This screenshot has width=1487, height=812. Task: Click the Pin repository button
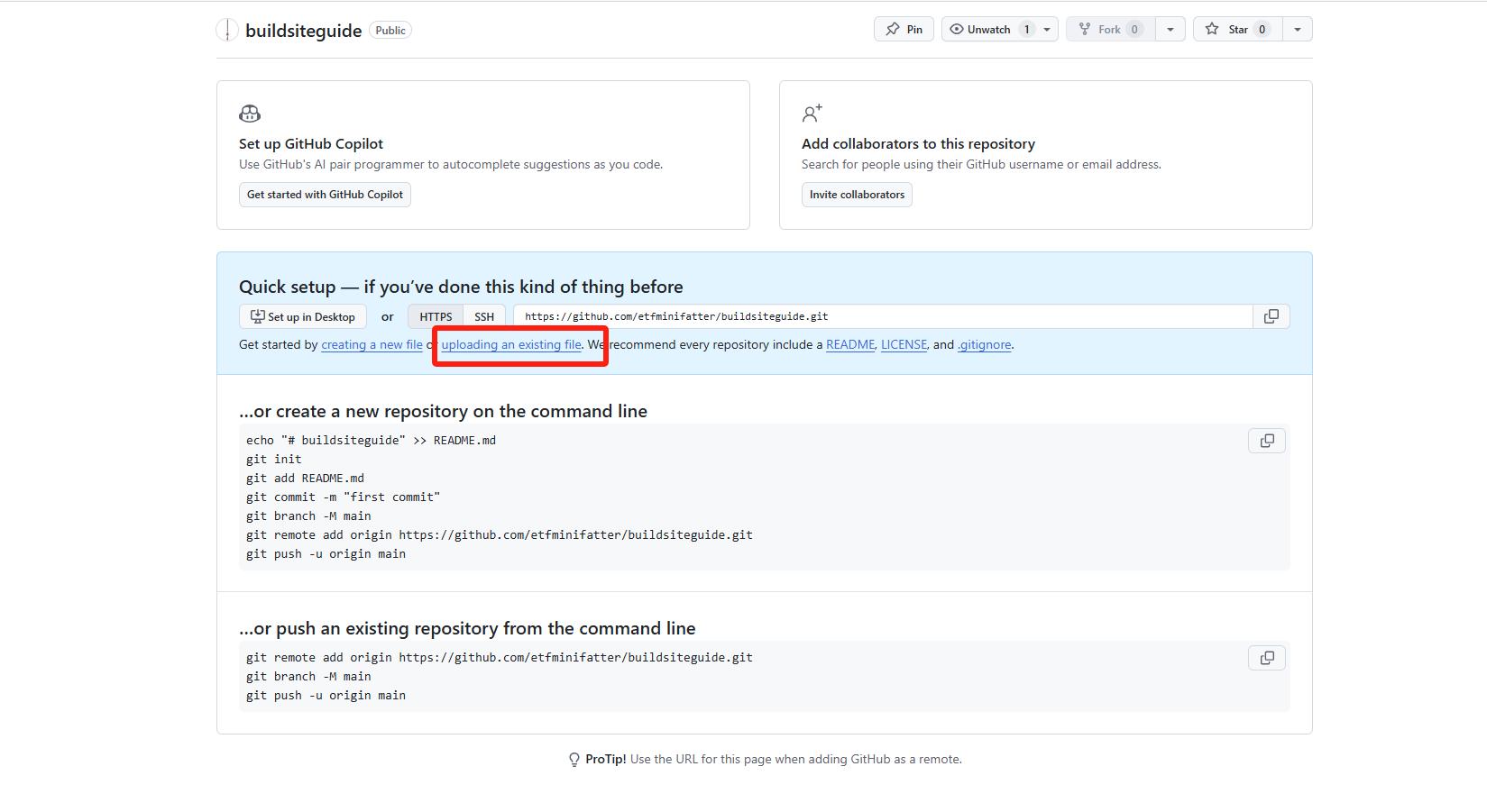click(904, 30)
